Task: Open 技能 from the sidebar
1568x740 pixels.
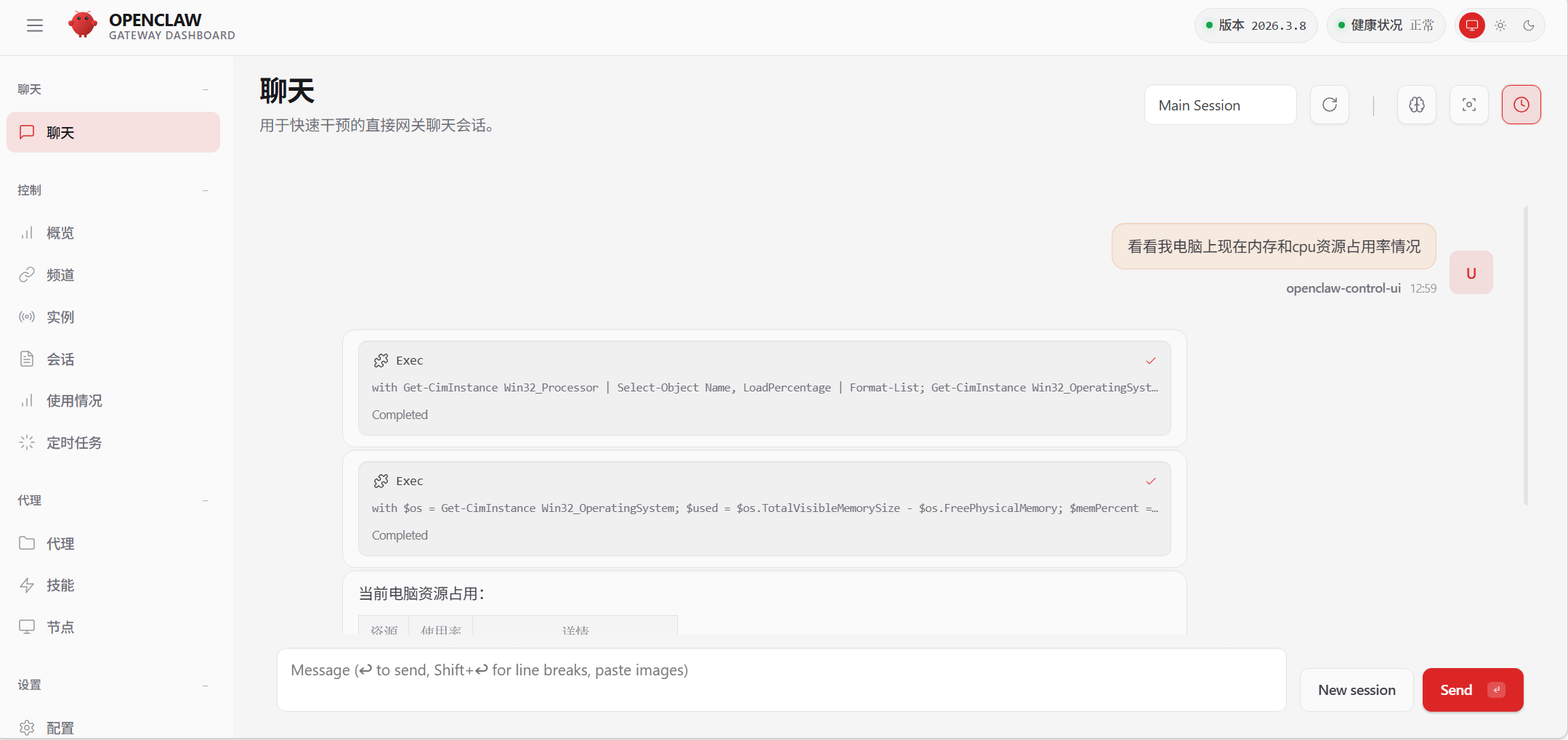Action: [60, 585]
